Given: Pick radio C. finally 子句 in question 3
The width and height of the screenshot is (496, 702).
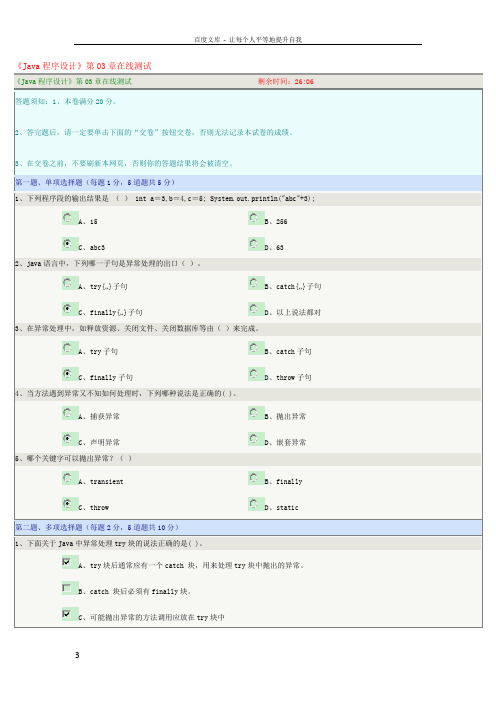Looking at the screenshot, I should (68, 374).
